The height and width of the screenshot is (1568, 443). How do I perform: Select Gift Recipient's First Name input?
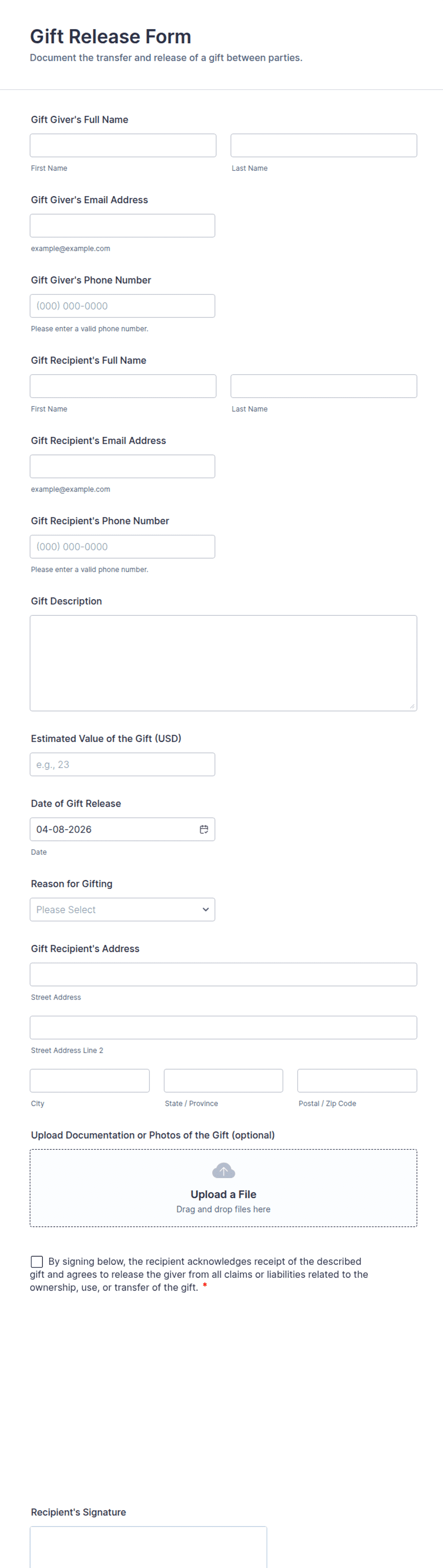[122, 386]
